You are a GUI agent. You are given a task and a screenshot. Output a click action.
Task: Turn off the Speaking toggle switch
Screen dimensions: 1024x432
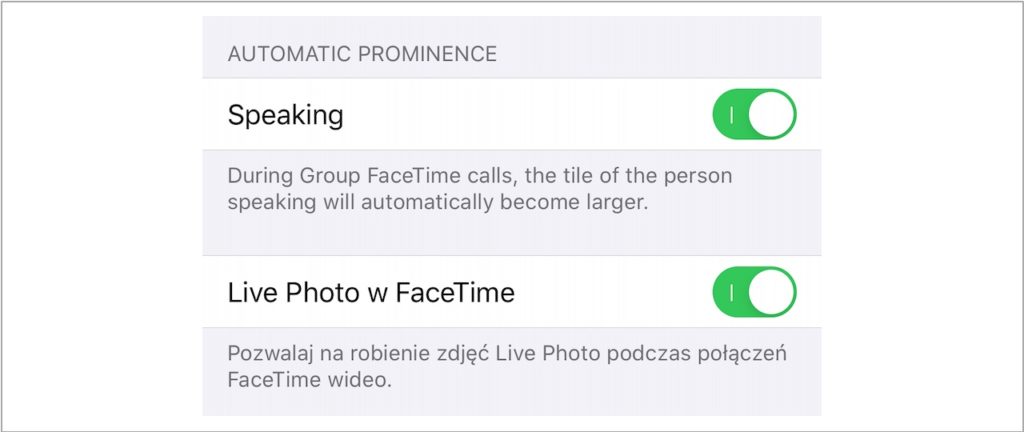click(754, 115)
